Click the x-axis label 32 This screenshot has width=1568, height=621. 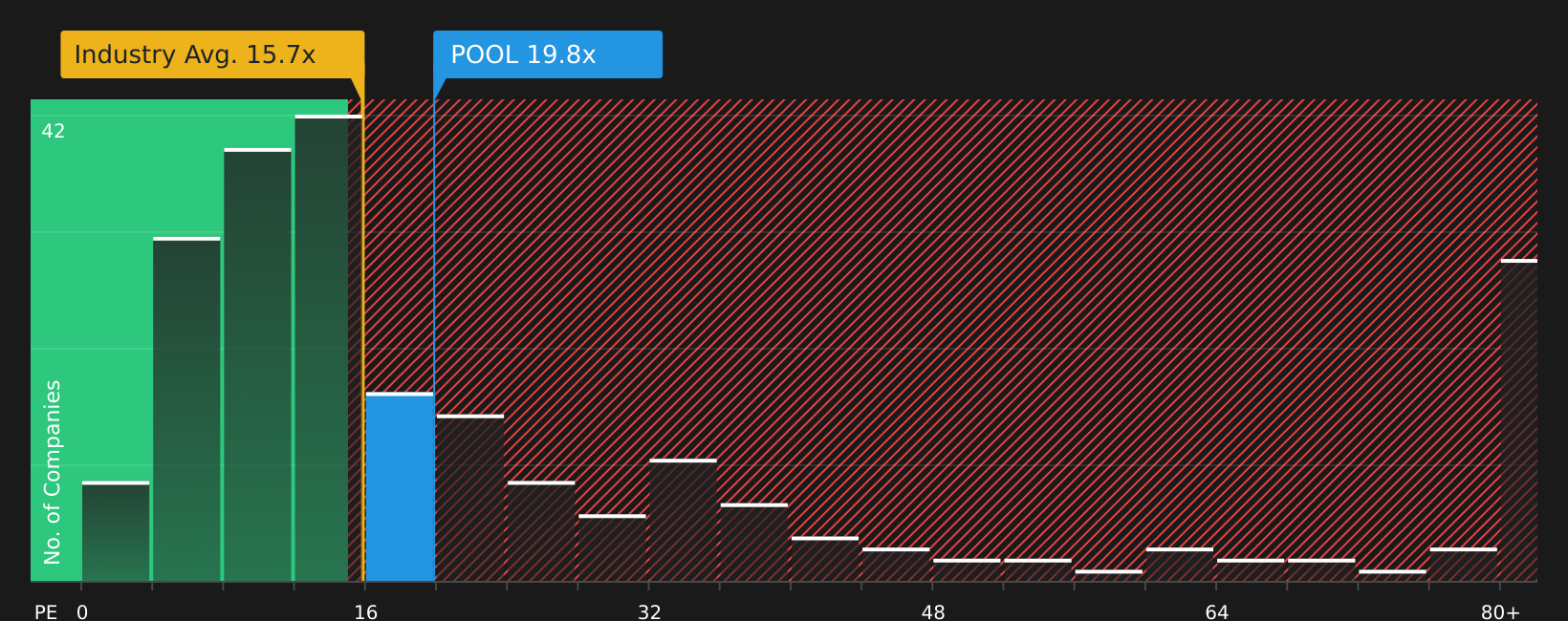pos(649,611)
